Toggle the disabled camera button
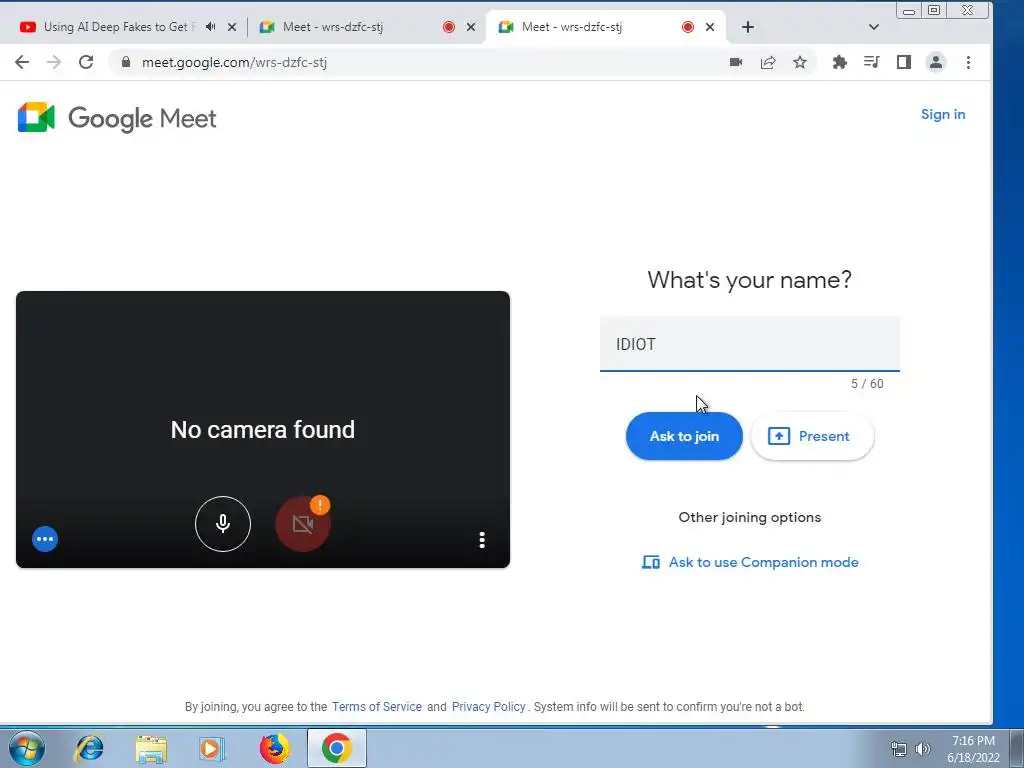This screenshot has width=1024, height=768. [x=302, y=524]
